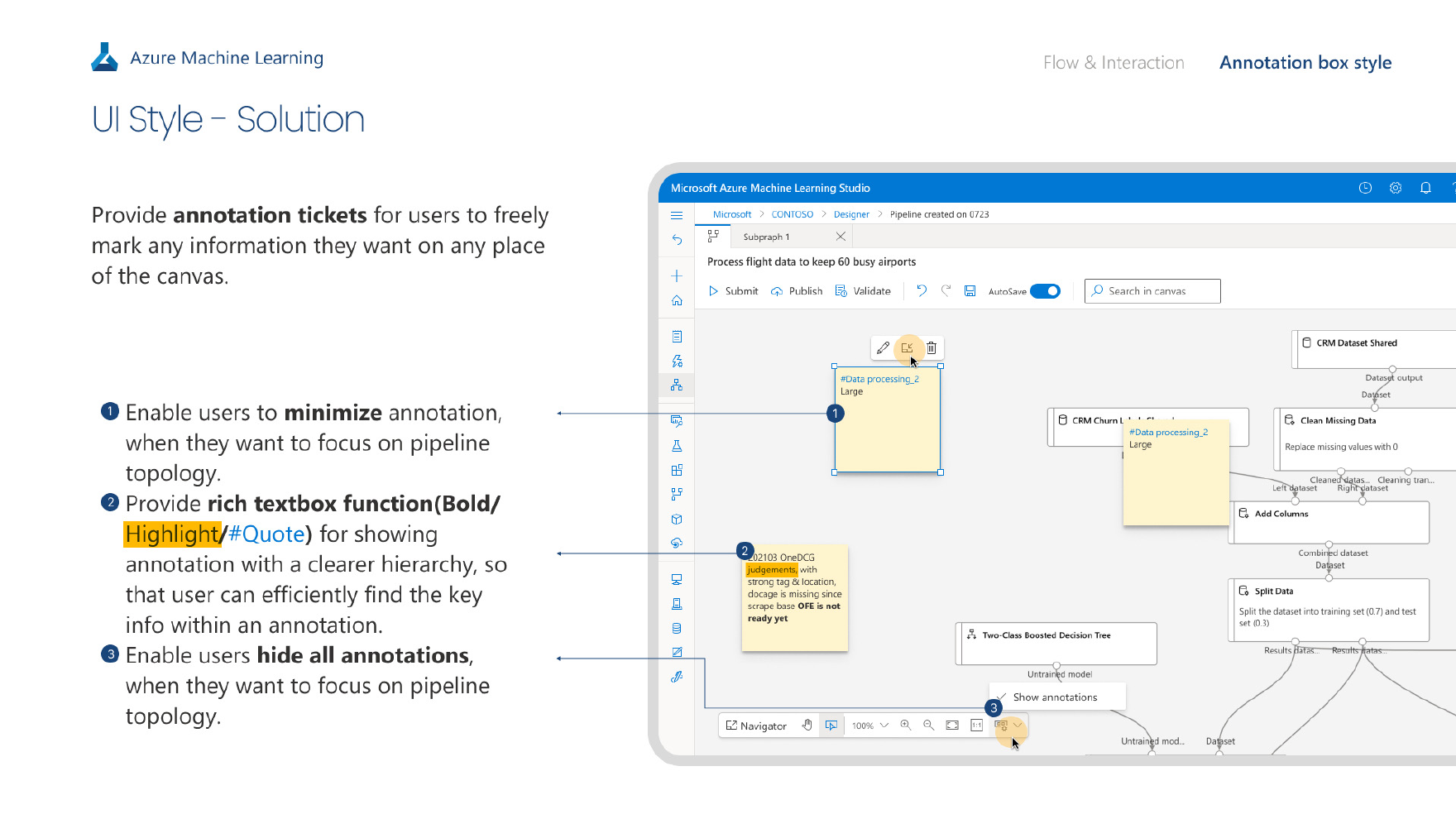This screenshot has width=1456, height=819.
Task: Click the pipeline graph icon beside Subgraph tab
Action: tap(713, 236)
